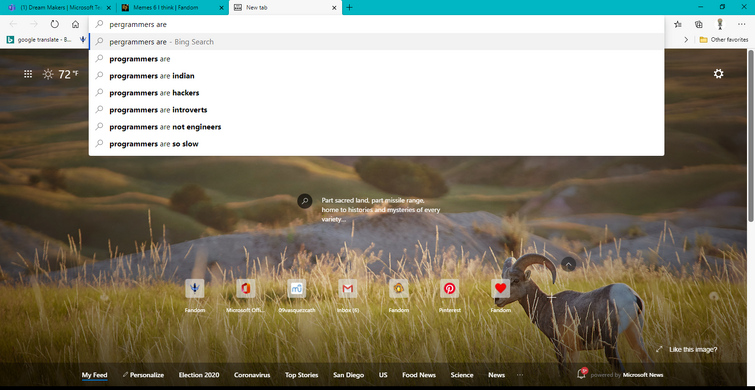This screenshot has width=755, height=390.
Task: Collapse quick links with the up chevron
Action: pyautogui.click(x=568, y=264)
